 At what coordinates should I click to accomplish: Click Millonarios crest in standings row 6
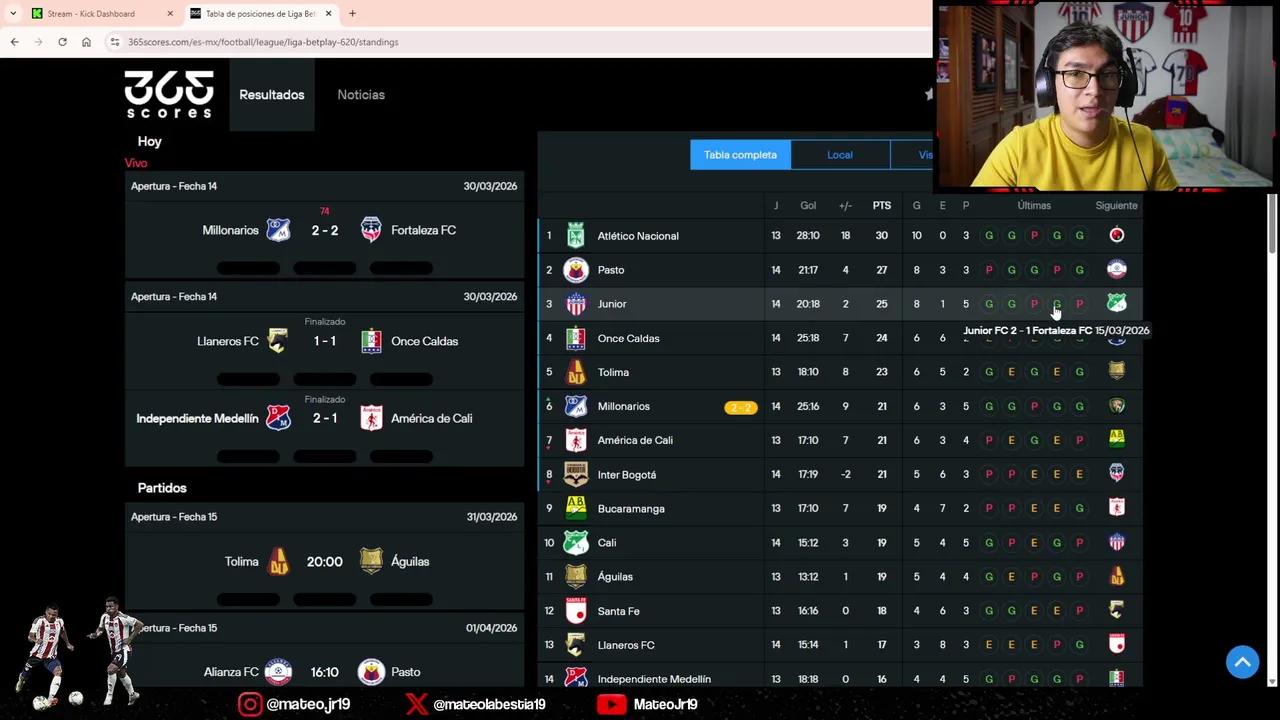(x=576, y=406)
